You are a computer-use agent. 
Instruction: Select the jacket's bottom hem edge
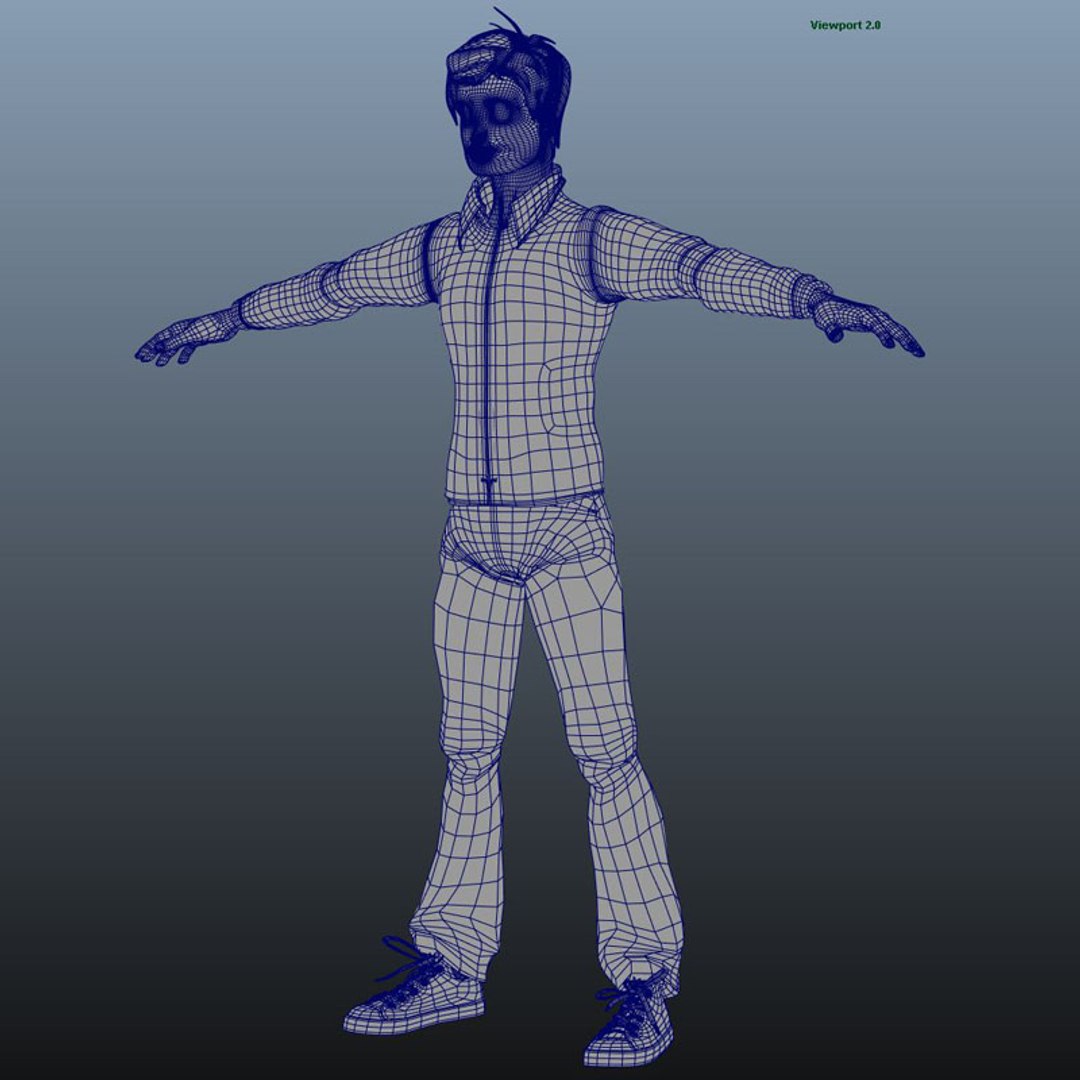525,499
